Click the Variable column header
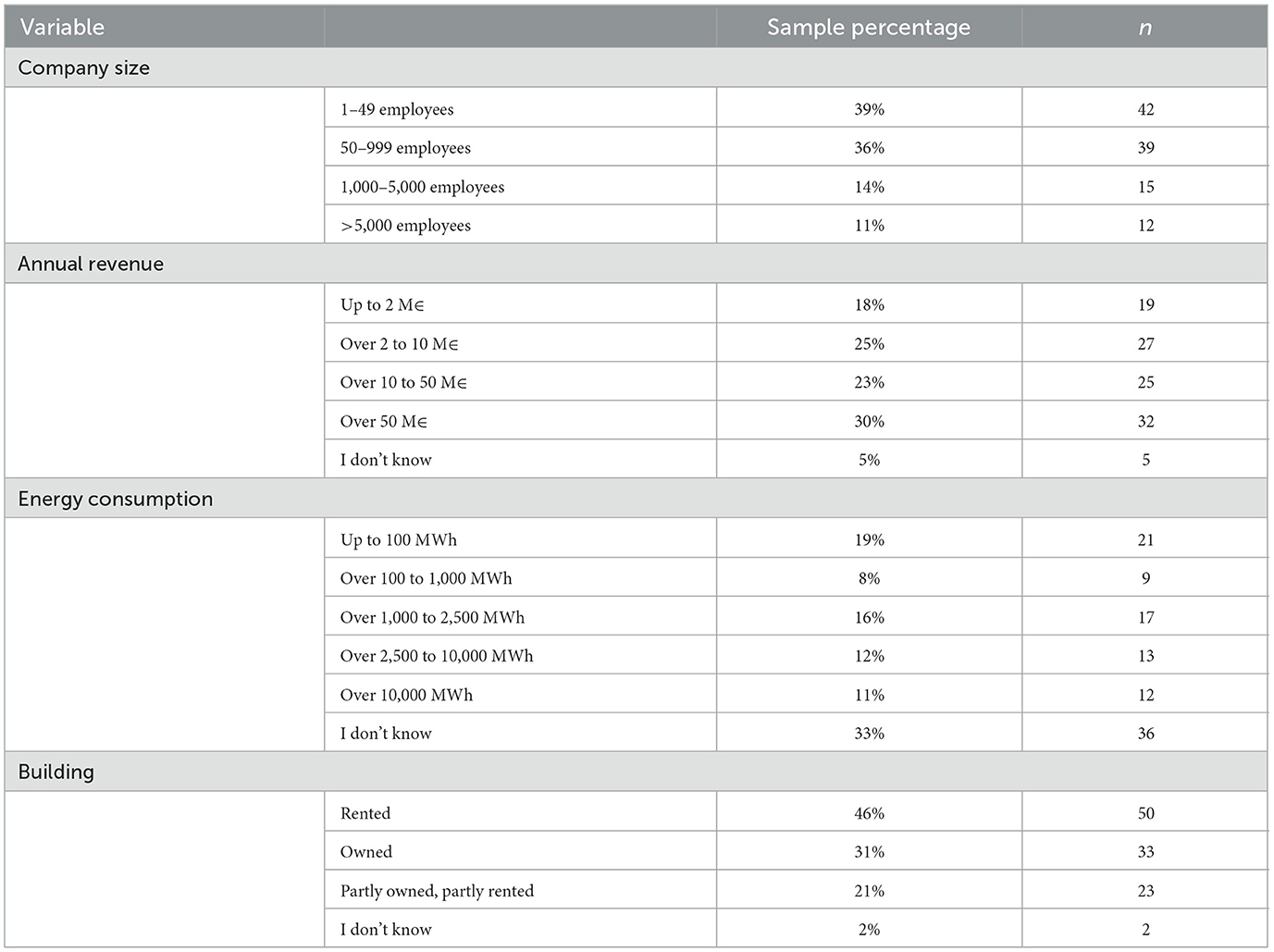 [62, 27]
